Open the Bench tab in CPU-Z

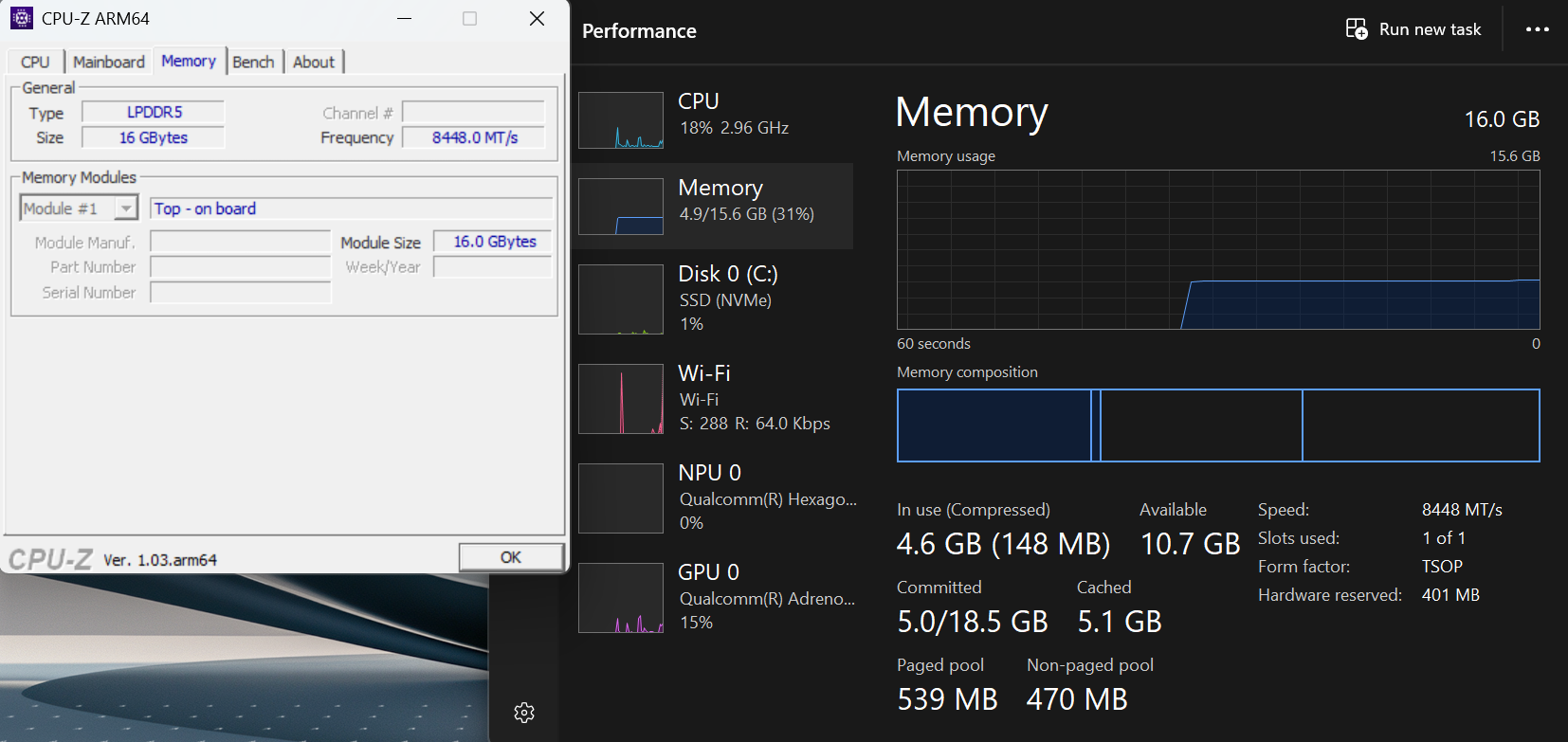253,62
